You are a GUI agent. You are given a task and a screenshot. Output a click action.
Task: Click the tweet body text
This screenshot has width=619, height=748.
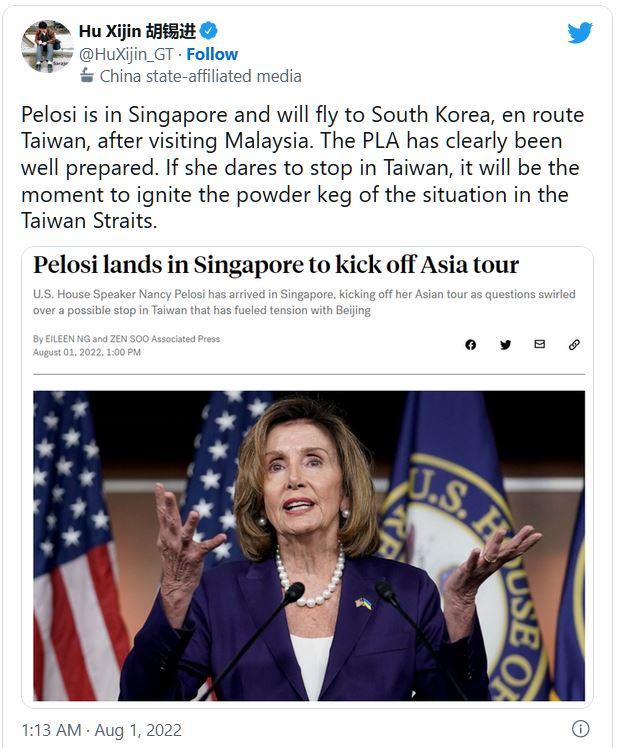pyautogui.click(x=302, y=168)
